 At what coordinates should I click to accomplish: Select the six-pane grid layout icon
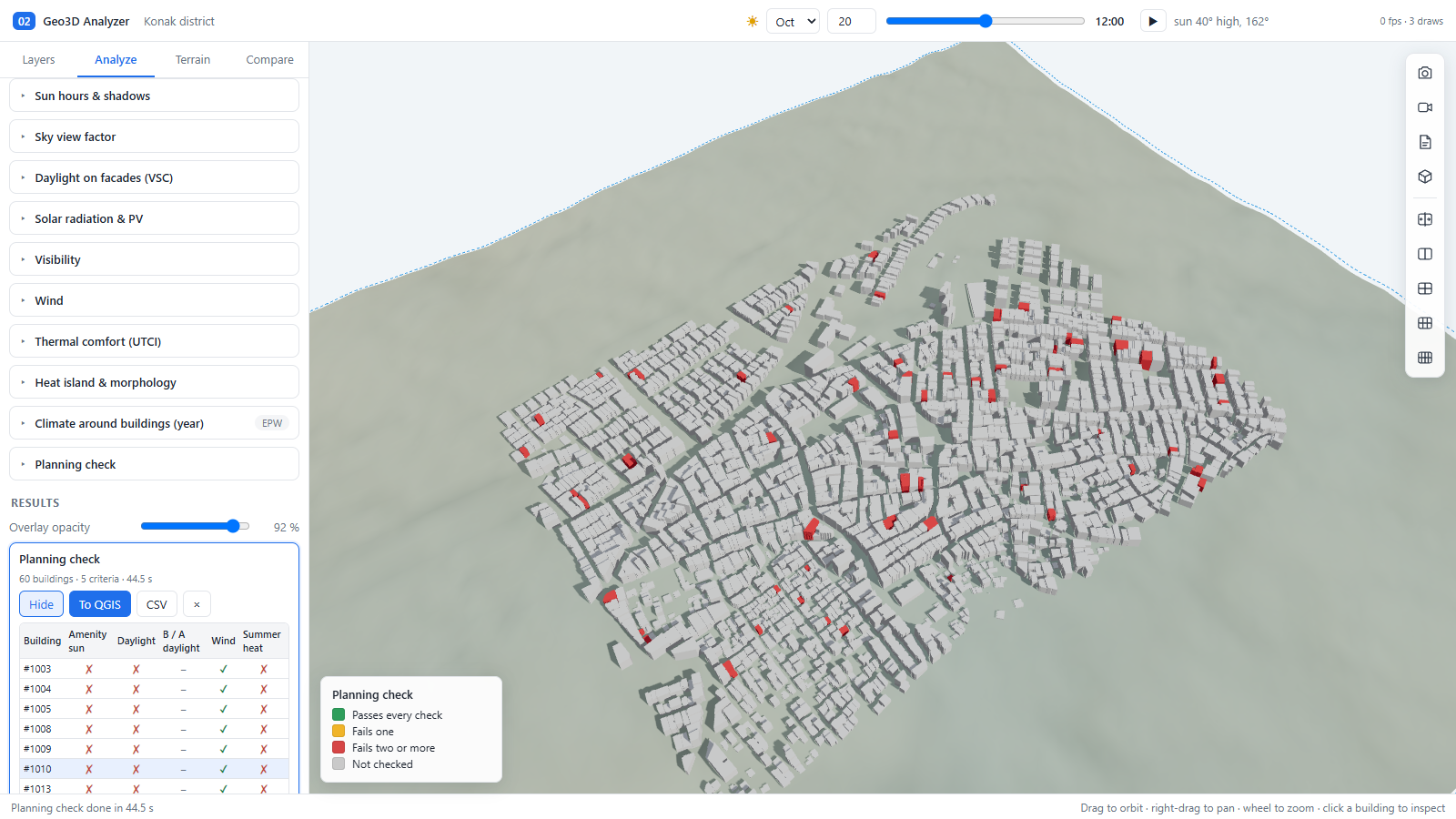point(1425,323)
